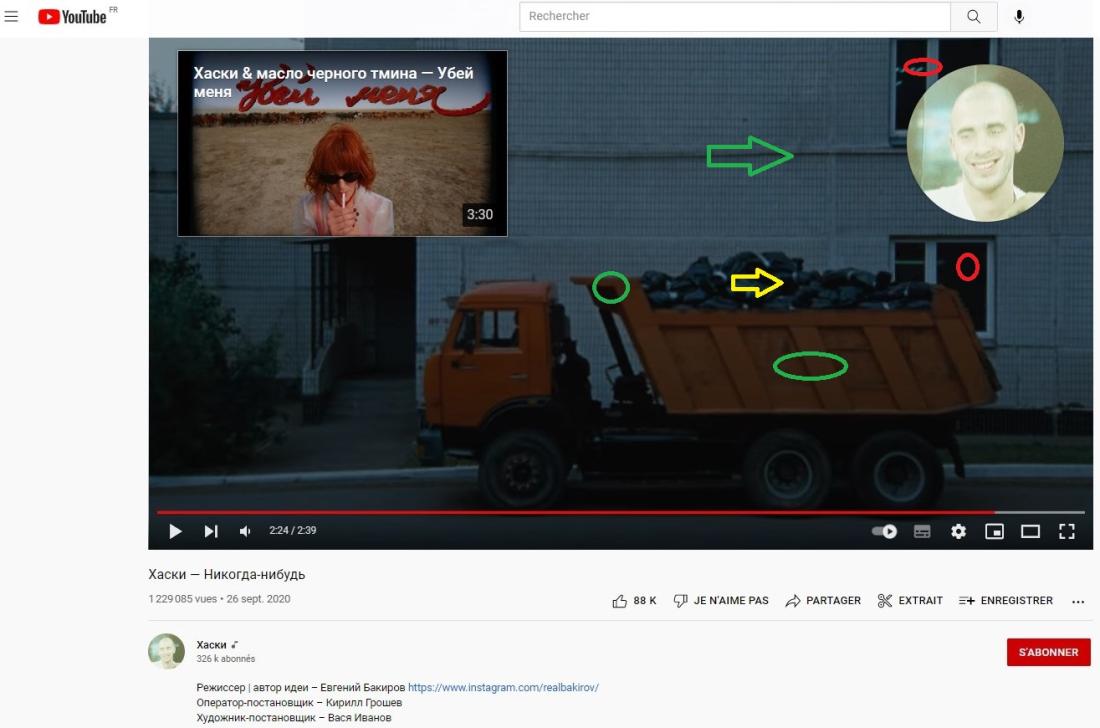1100x728 pixels.
Task: Click JE N'AIME PAS dislike button
Action: 721,601
